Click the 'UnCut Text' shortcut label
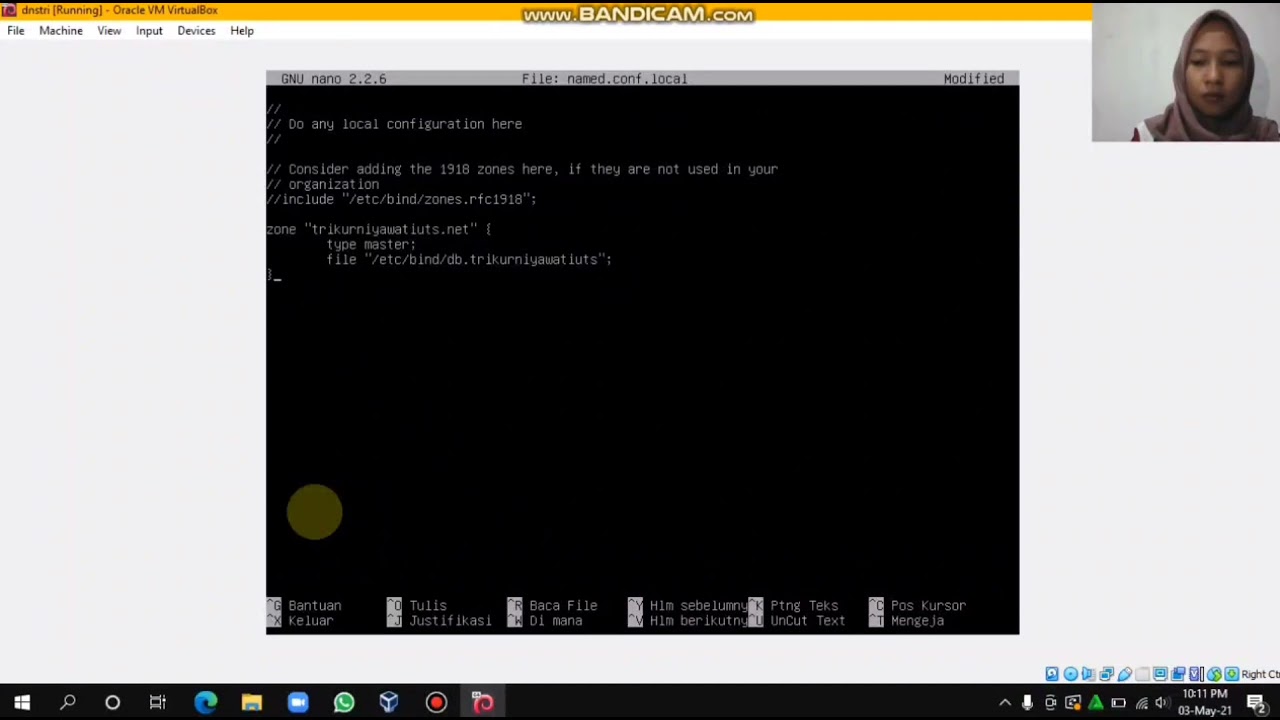Image resolution: width=1280 pixels, height=720 pixels. click(807, 621)
